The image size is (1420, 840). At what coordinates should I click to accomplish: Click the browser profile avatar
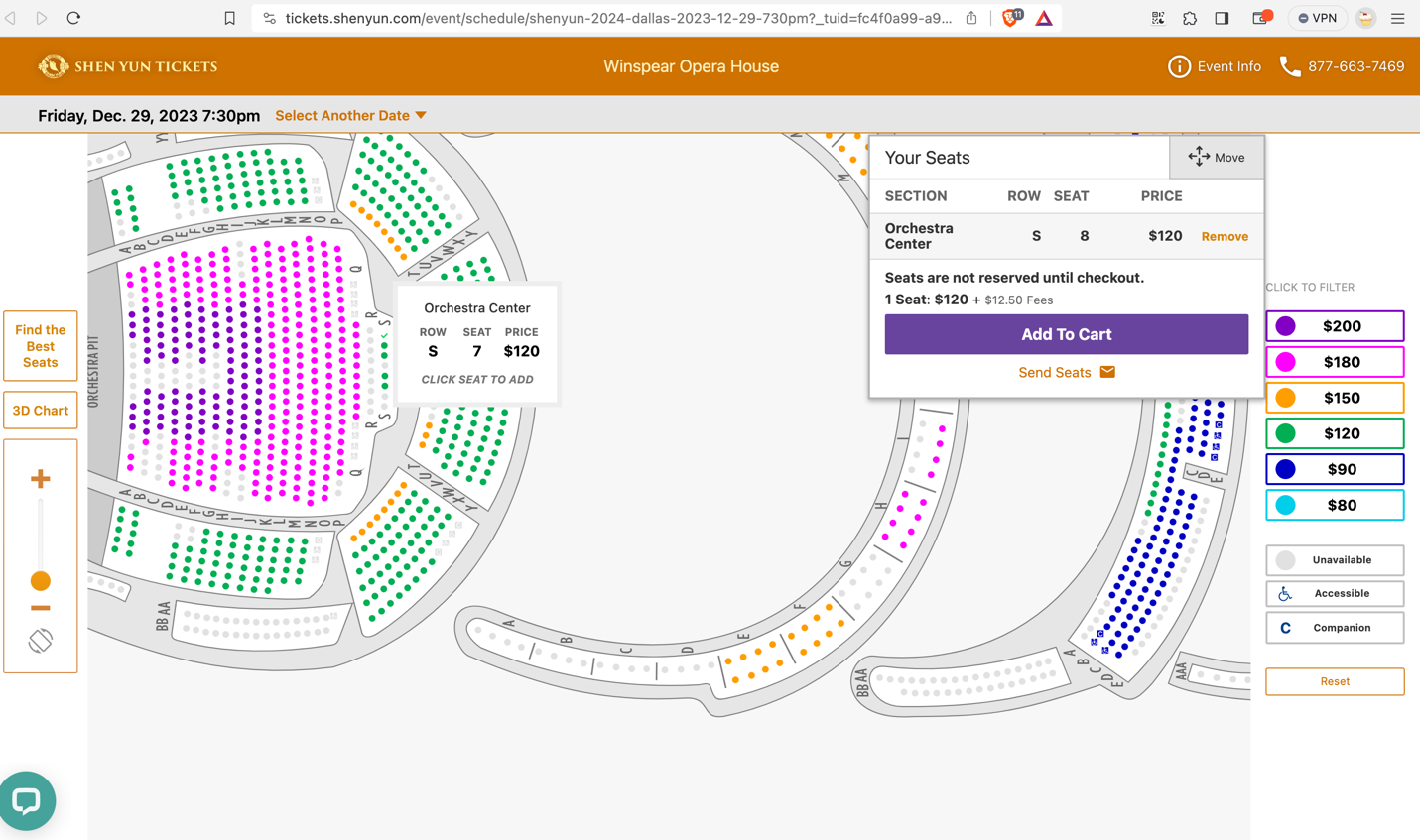pos(1366,18)
